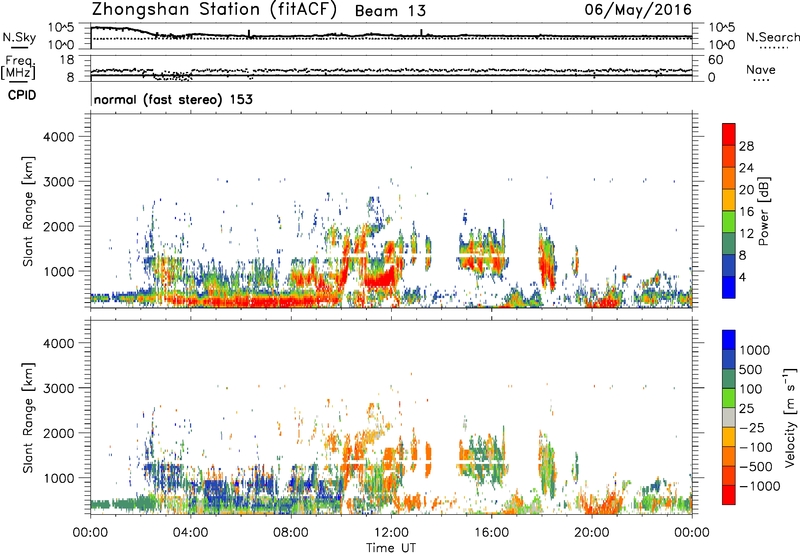Viewport: 800px width, 554px height.
Task: Click 'normal (fast stereo) 153' text
Action: point(173,99)
